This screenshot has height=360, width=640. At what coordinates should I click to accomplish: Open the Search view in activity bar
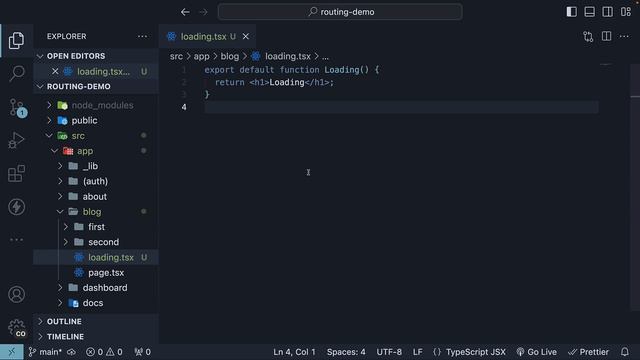(16, 73)
